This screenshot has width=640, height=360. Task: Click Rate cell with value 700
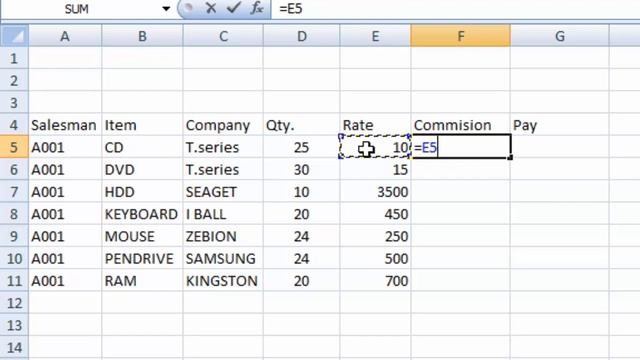pos(375,280)
